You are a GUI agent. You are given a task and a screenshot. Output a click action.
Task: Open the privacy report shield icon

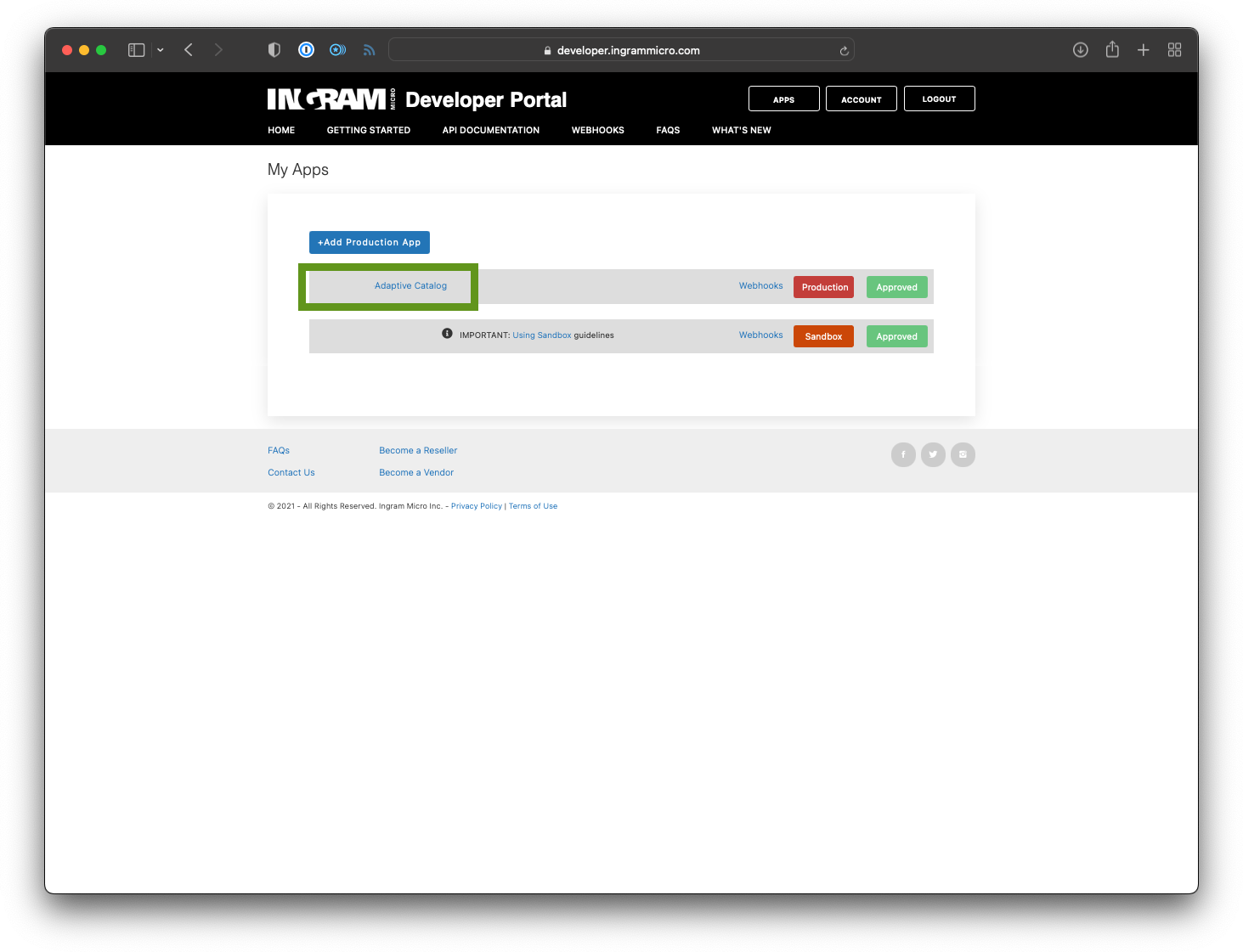(274, 50)
